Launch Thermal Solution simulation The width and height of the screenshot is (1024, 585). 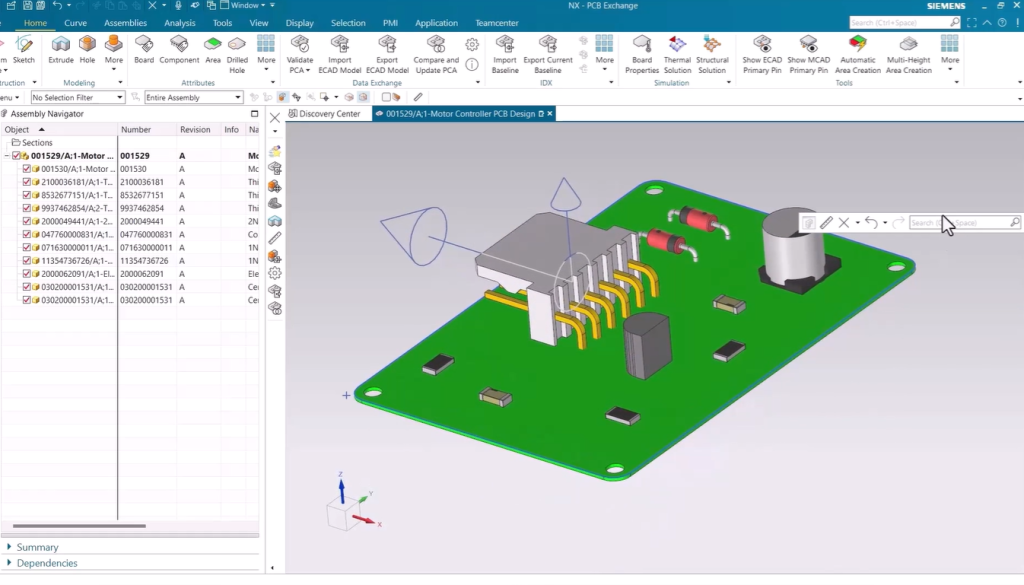point(677,54)
